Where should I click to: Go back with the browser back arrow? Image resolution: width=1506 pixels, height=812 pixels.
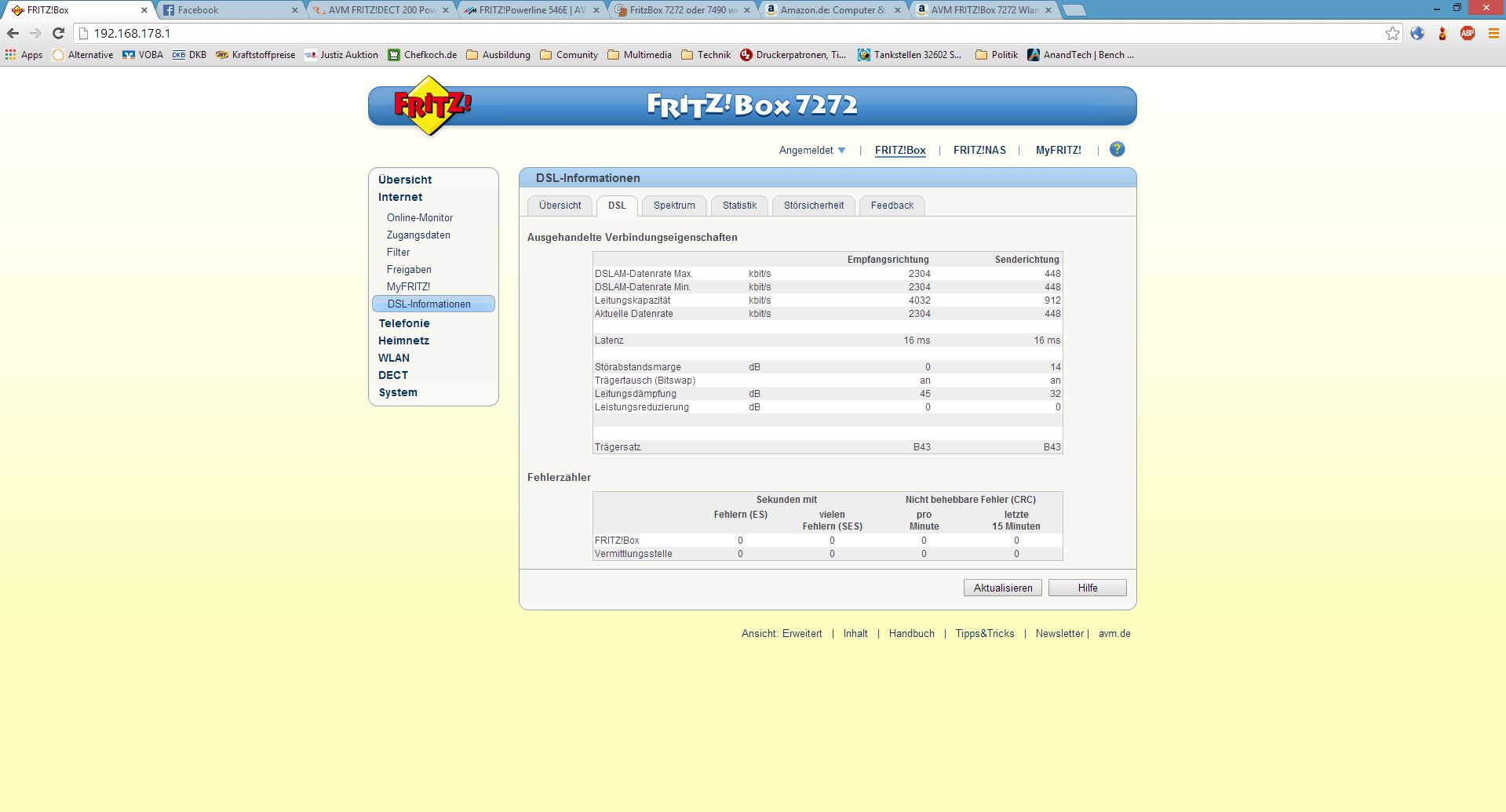pyautogui.click(x=13, y=33)
